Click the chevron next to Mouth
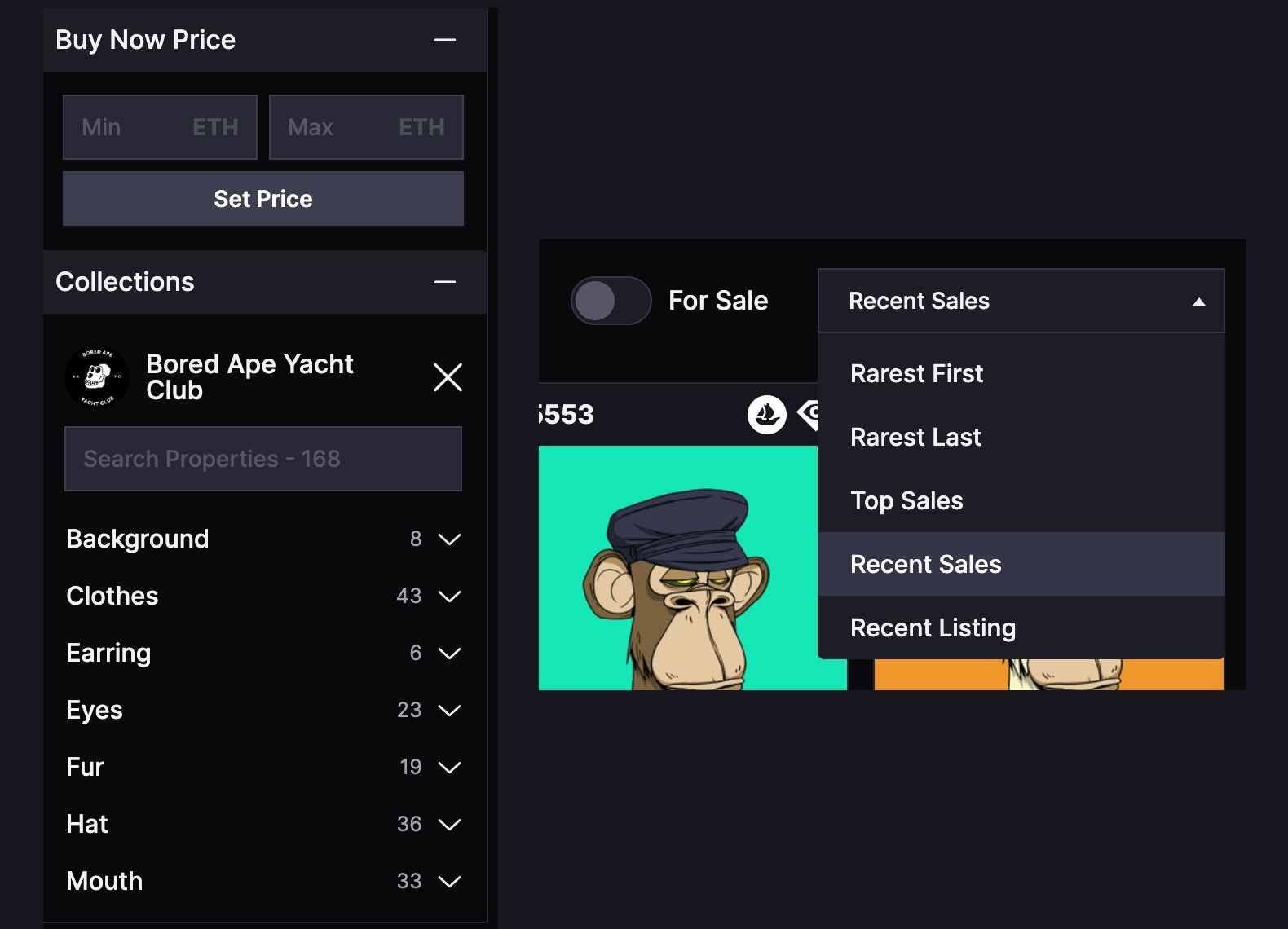 pos(449,881)
